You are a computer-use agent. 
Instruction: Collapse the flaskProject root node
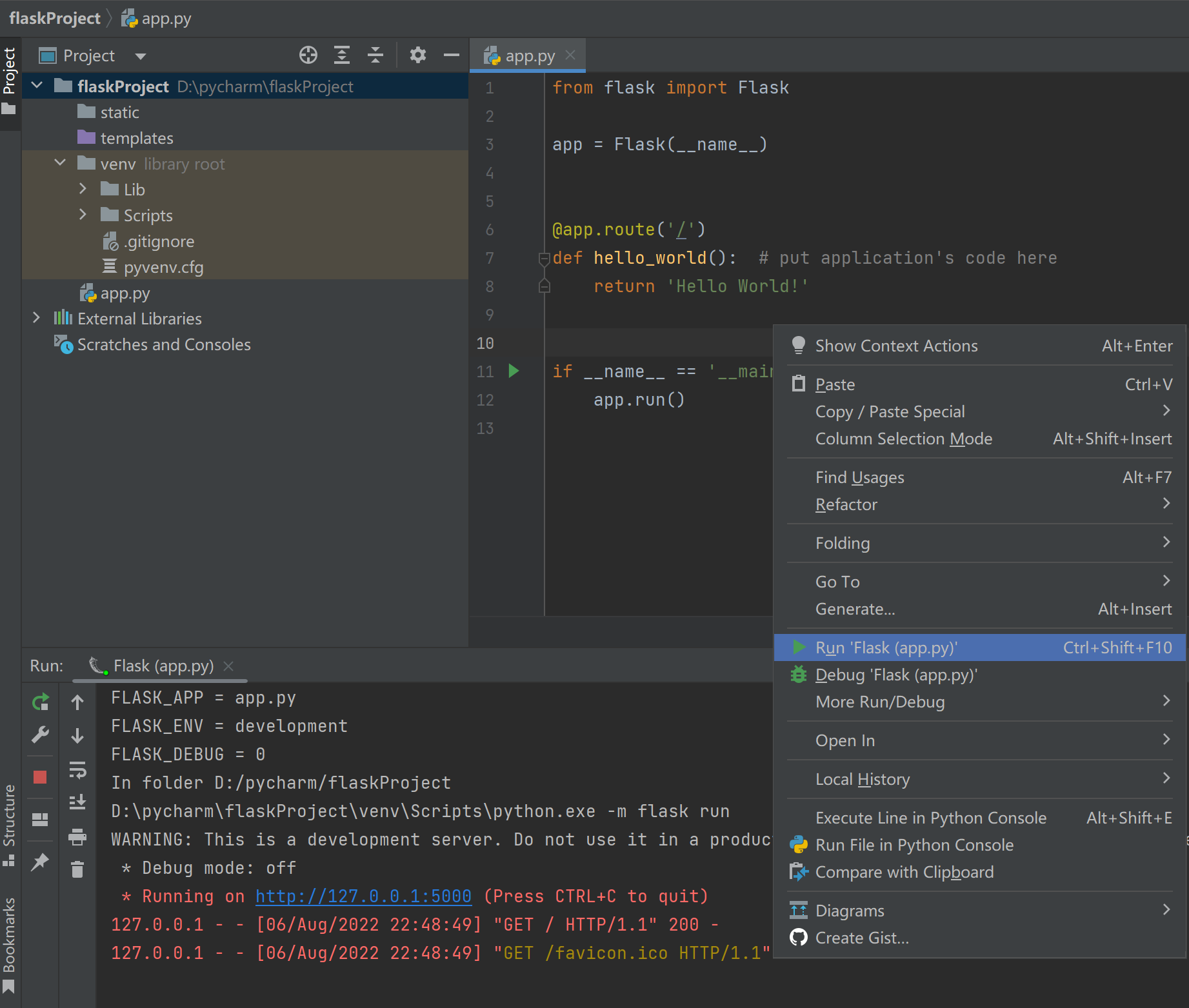[x=37, y=86]
